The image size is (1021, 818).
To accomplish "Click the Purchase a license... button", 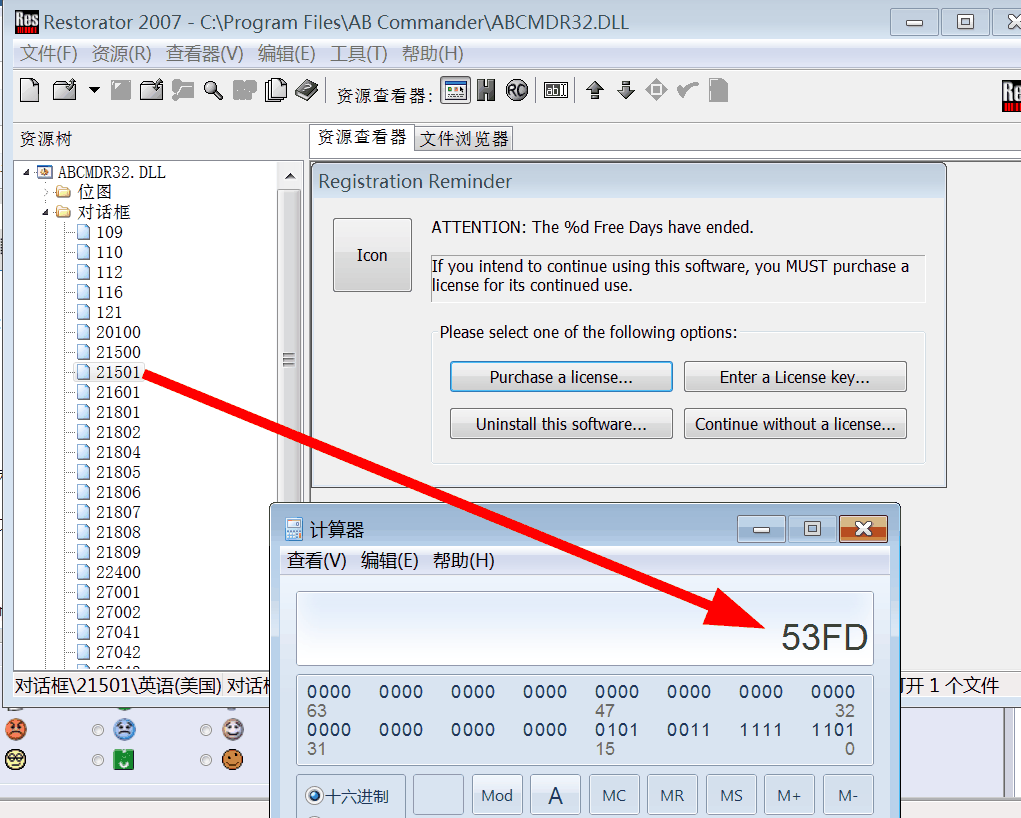I will (561, 377).
